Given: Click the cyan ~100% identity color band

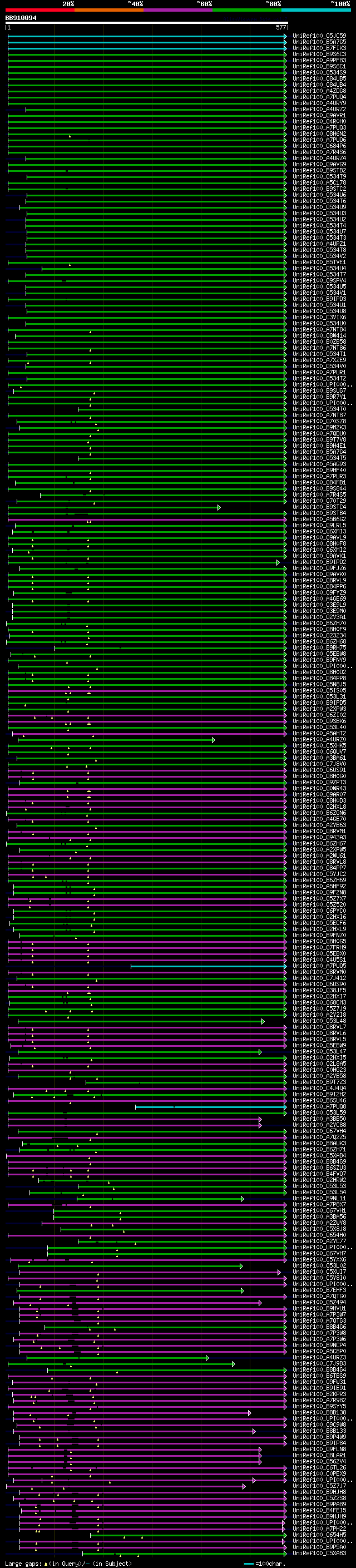Looking at the screenshot, I should (x=316, y=10).
